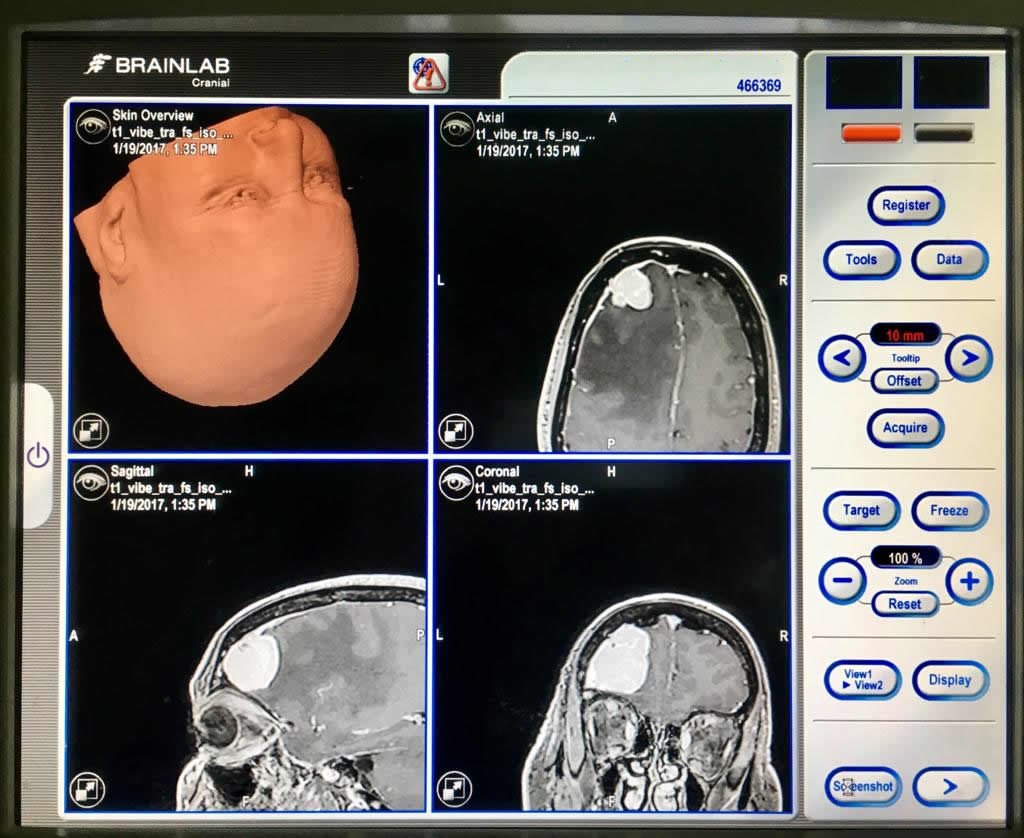Toggle the eye icon in Coronal view

(455, 483)
